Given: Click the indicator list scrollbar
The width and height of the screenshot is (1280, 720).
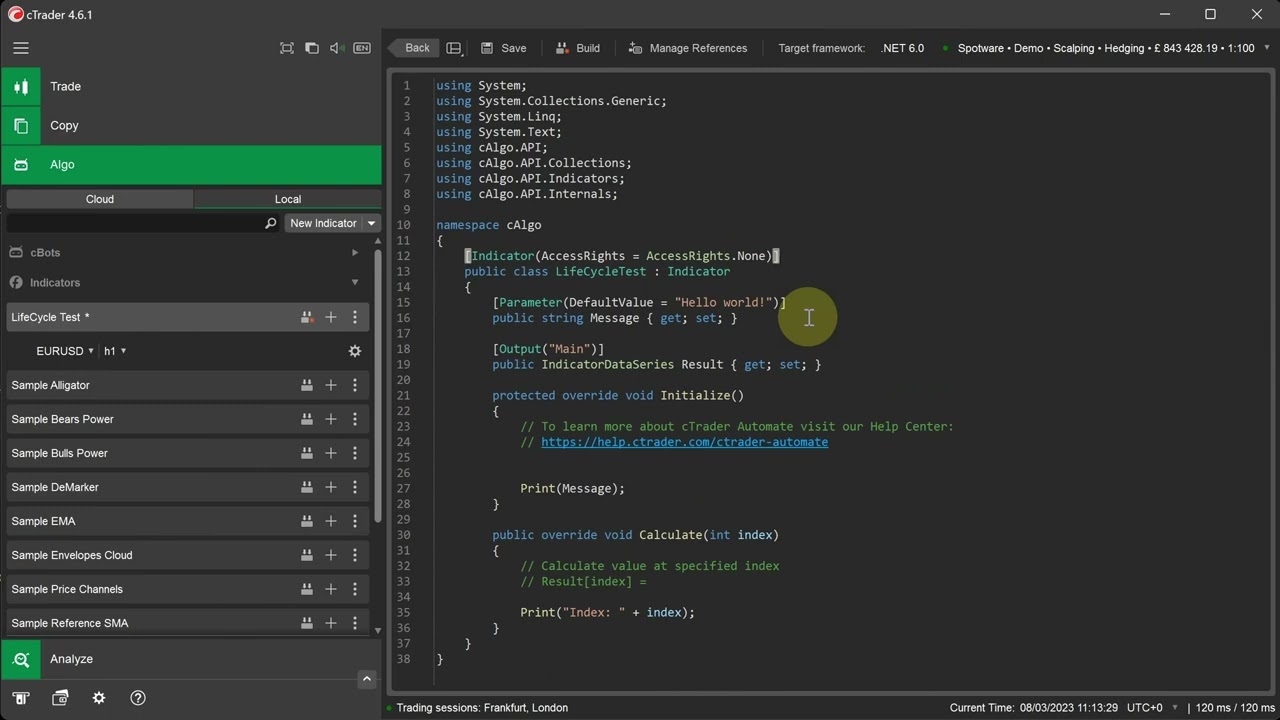Looking at the screenshot, I should point(377,385).
